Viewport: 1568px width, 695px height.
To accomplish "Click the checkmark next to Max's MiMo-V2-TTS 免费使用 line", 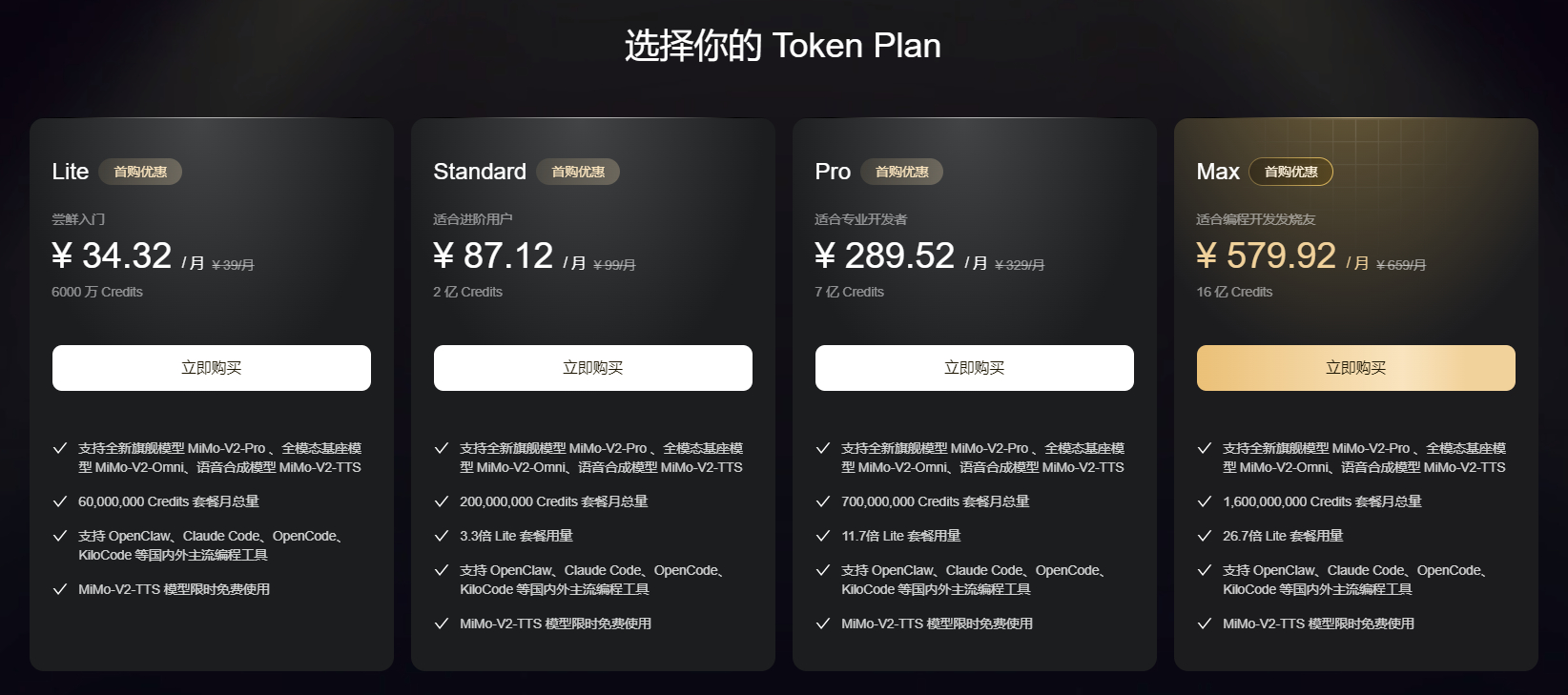I will coord(1204,623).
